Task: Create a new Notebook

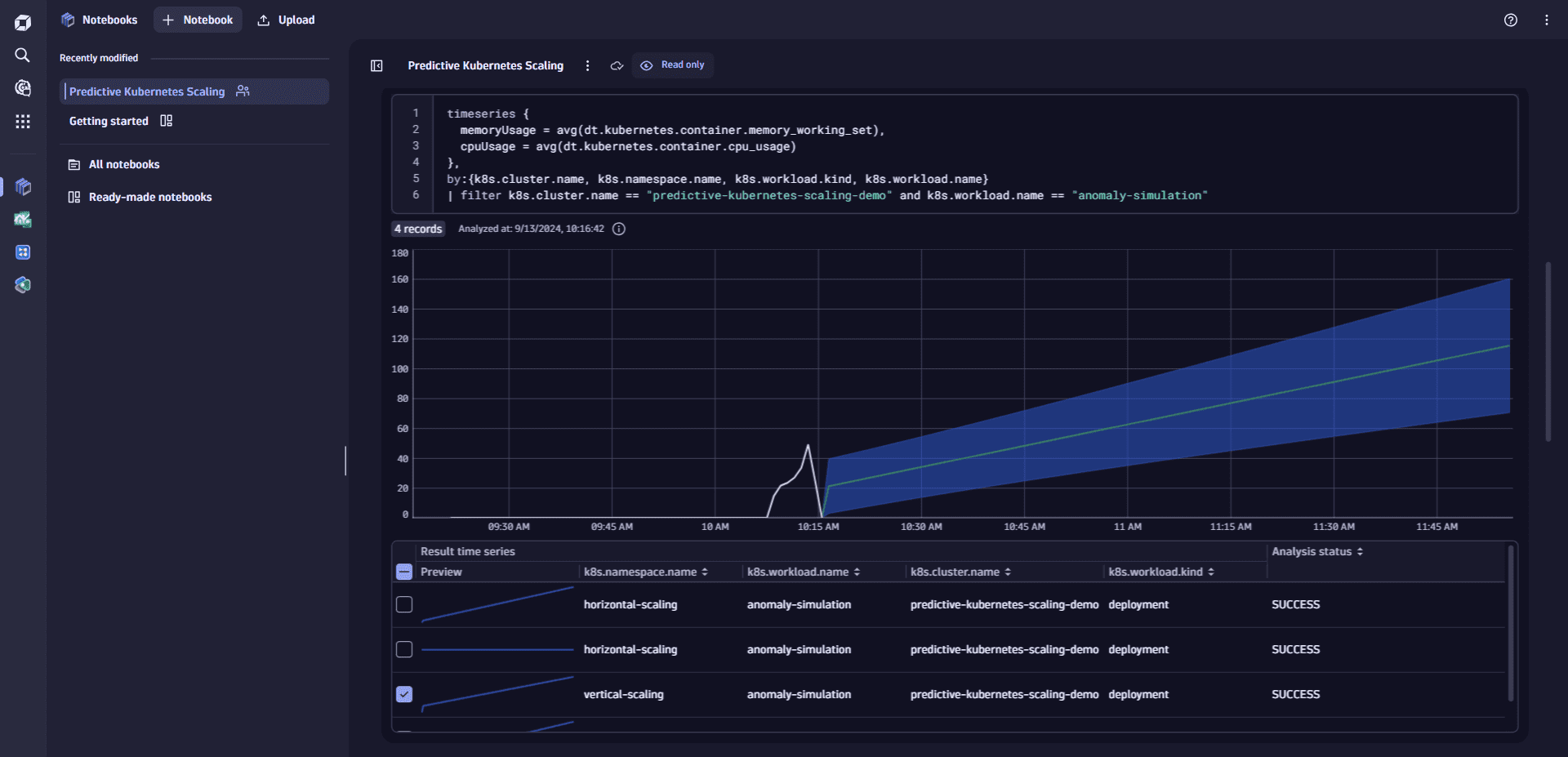Action: (x=198, y=20)
